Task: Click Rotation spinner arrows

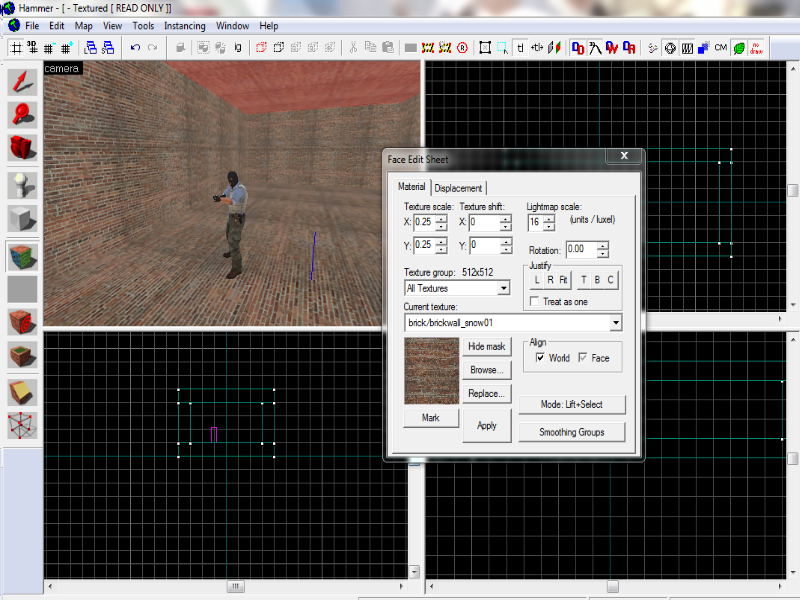Action: (603, 249)
